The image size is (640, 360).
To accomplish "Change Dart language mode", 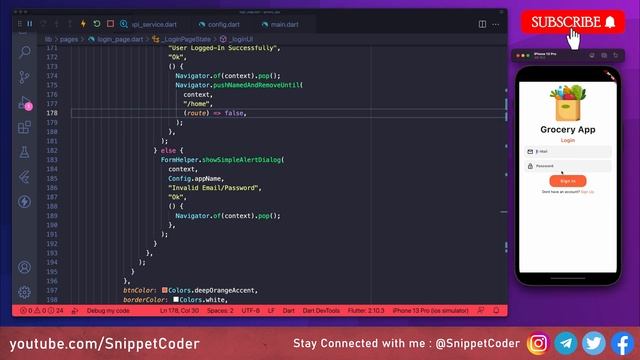I will pos(289,311).
